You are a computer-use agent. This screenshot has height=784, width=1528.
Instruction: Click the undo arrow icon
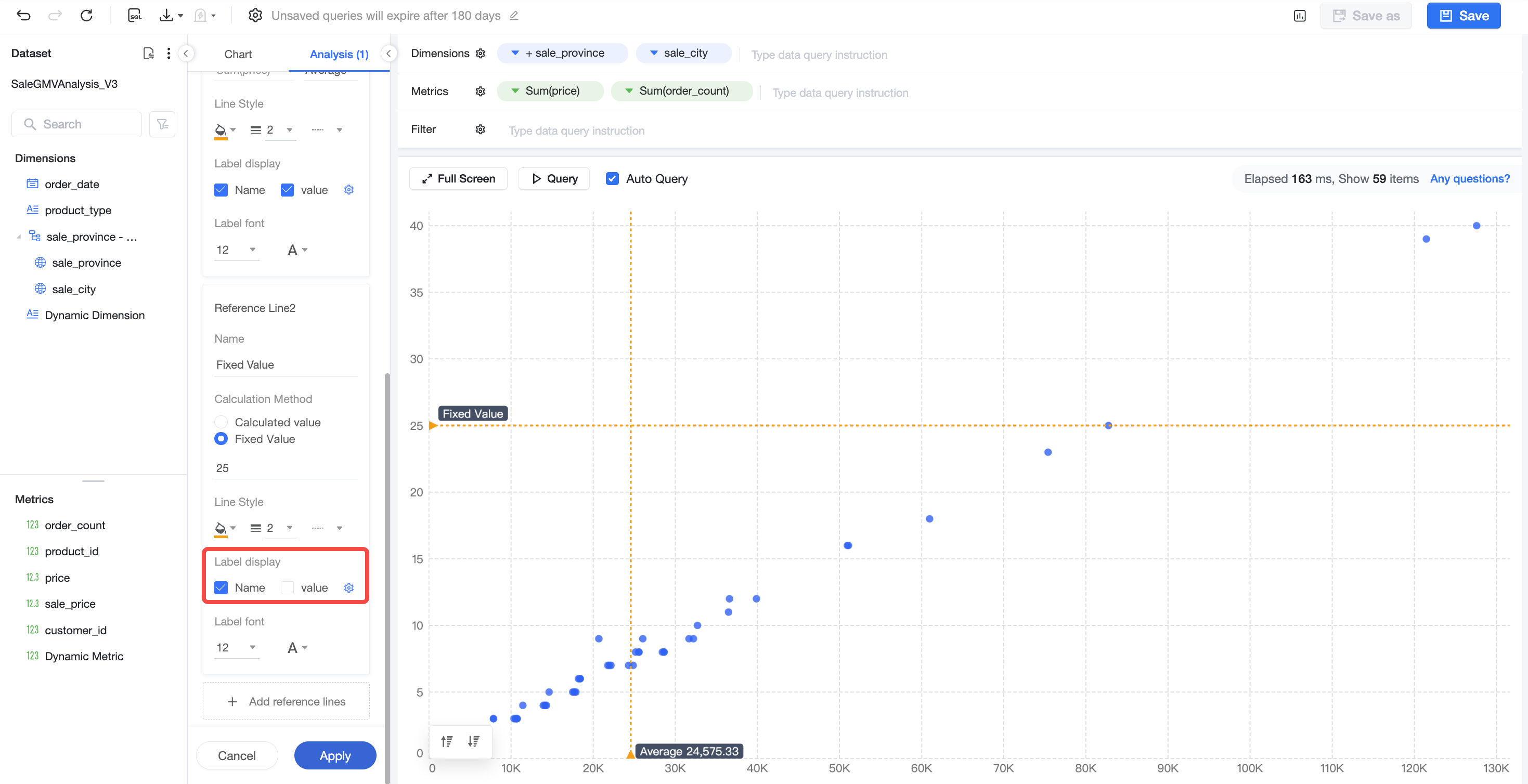coord(23,16)
